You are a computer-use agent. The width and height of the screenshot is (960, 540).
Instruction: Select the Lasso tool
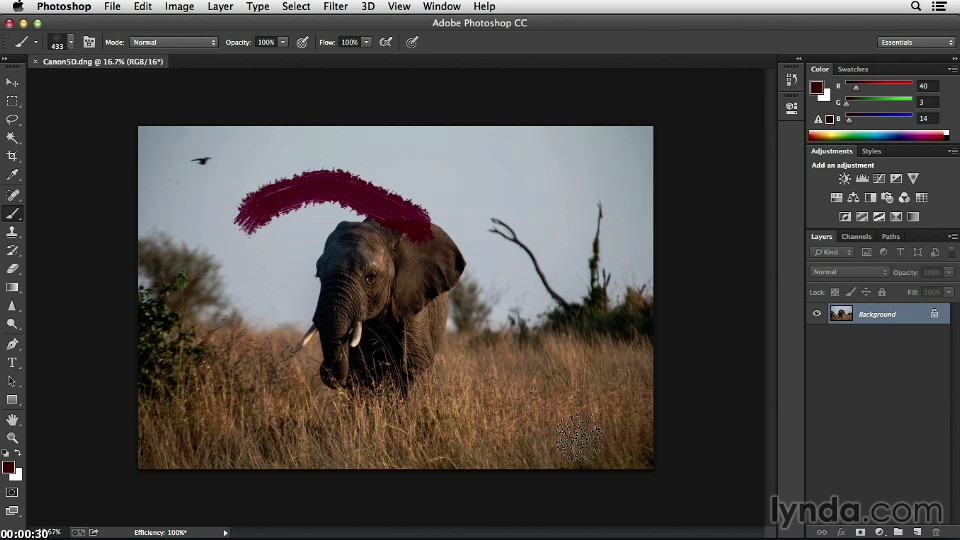pyautogui.click(x=12, y=119)
